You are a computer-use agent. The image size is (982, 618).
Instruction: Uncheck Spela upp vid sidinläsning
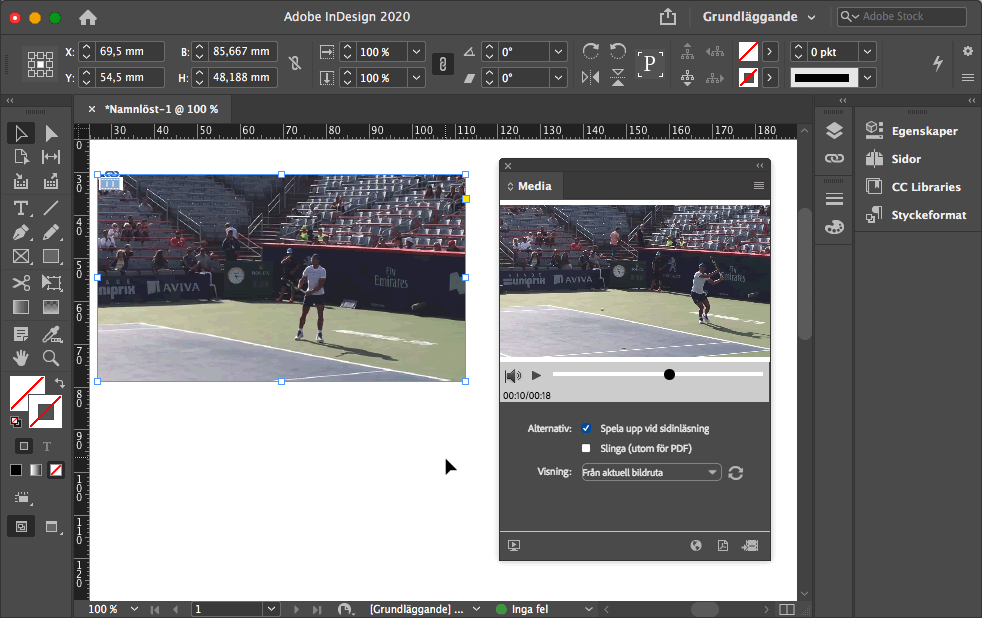586,428
